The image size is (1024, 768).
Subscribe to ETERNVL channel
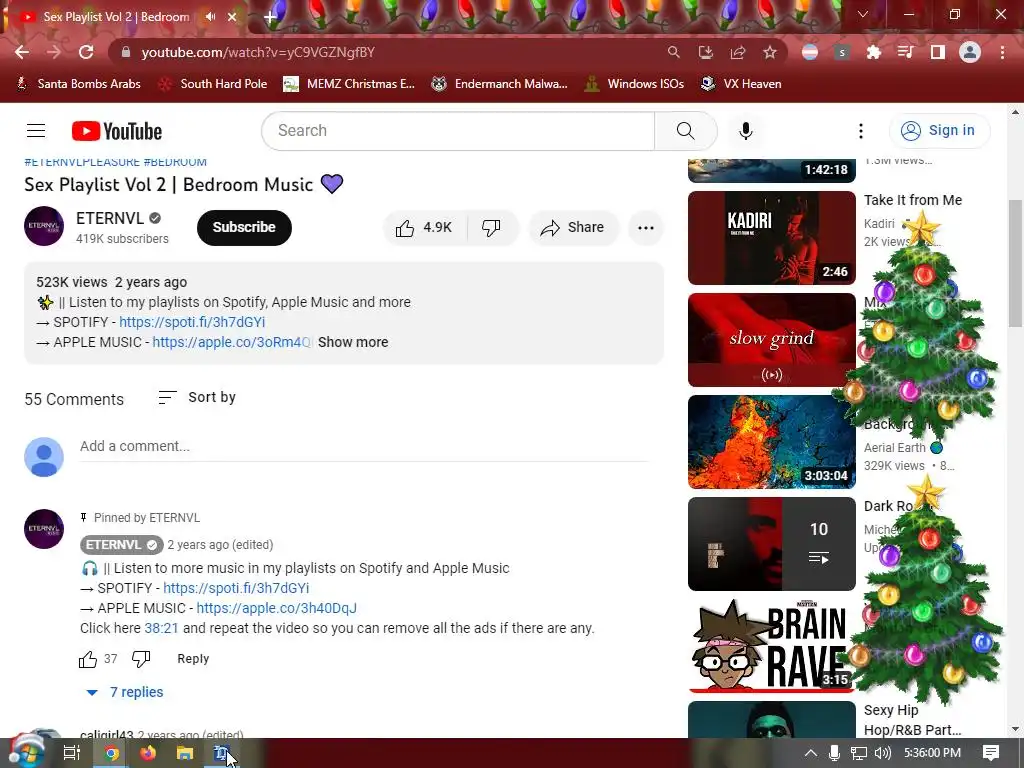tap(244, 227)
